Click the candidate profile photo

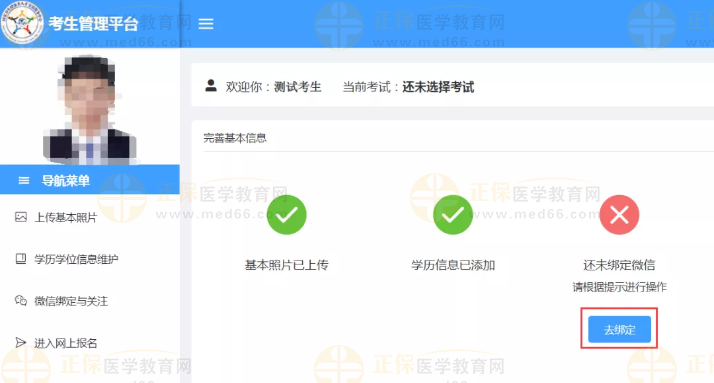click(x=90, y=109)
